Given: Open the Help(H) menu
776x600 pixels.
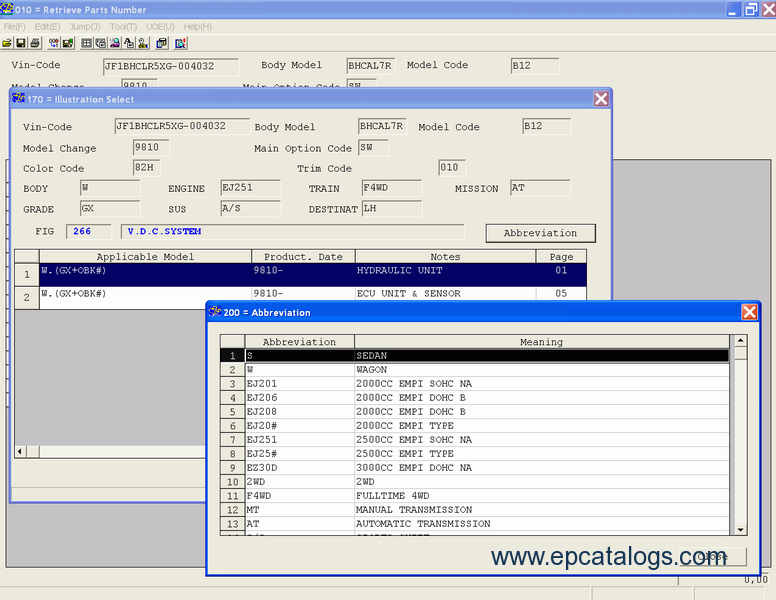Looking at the screenshot, I should [197, 27].
